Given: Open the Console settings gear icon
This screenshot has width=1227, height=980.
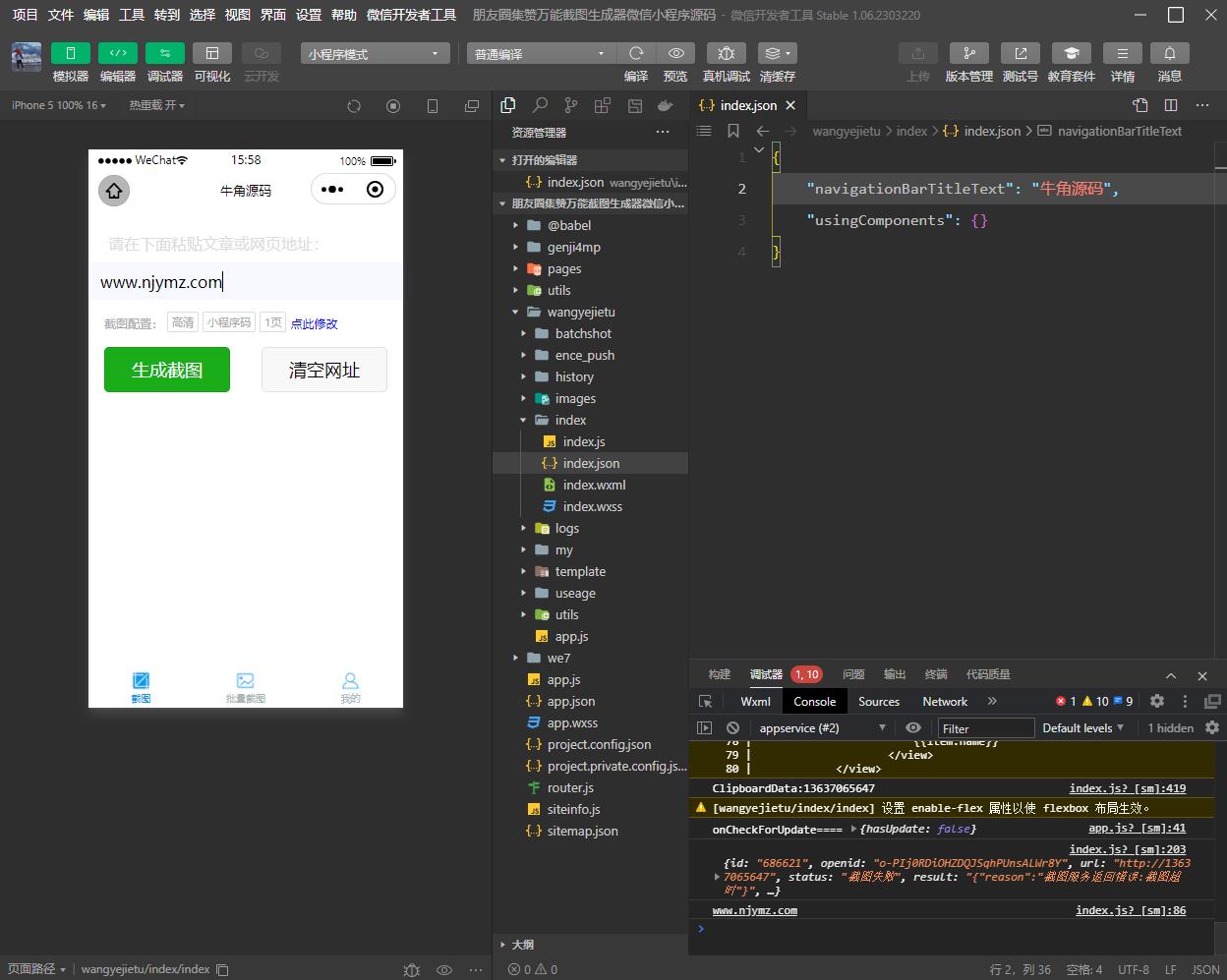Looking at the screenshot, I should (1211, 727).
